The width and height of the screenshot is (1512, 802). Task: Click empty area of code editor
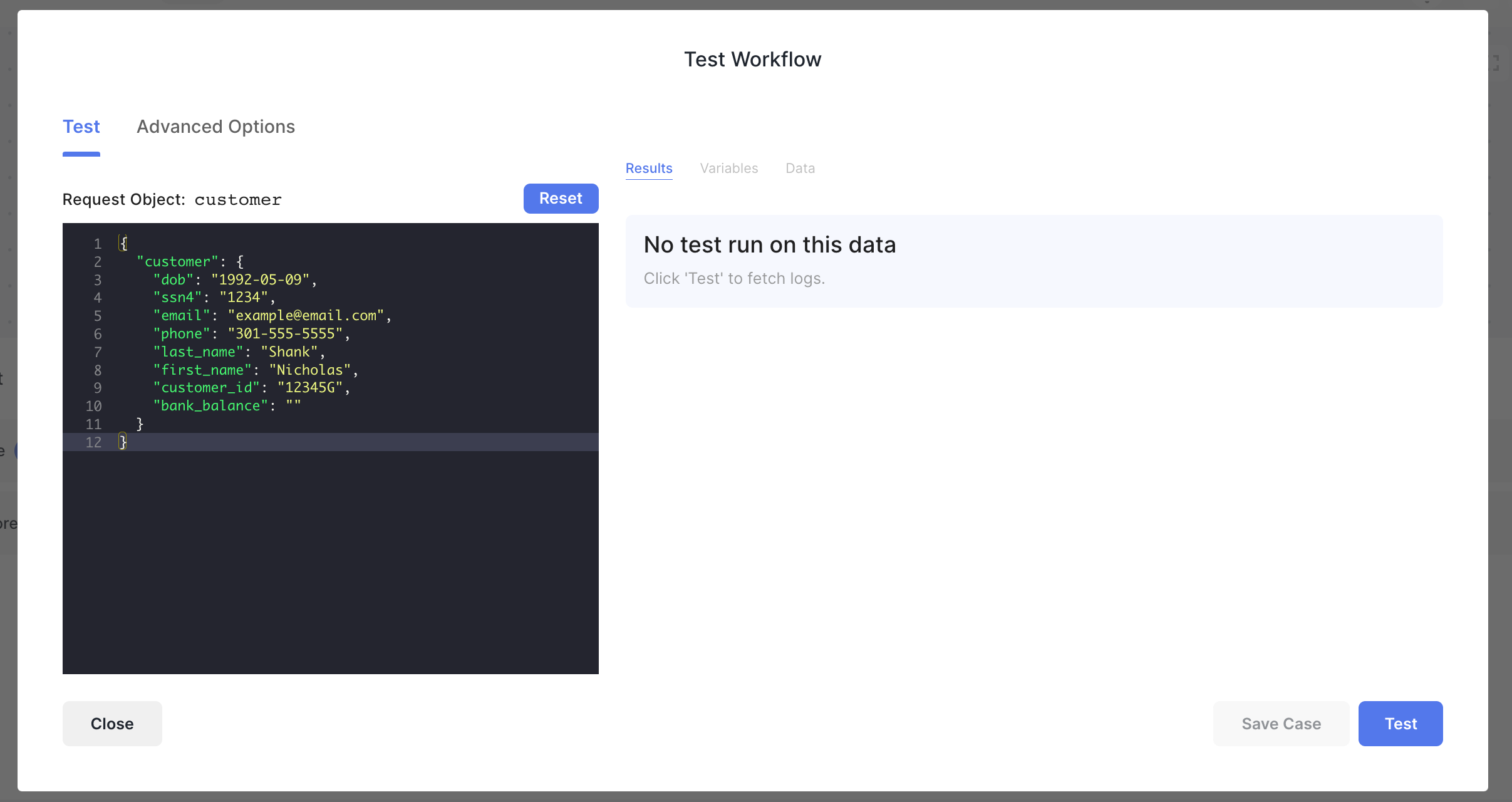point(330,564)
